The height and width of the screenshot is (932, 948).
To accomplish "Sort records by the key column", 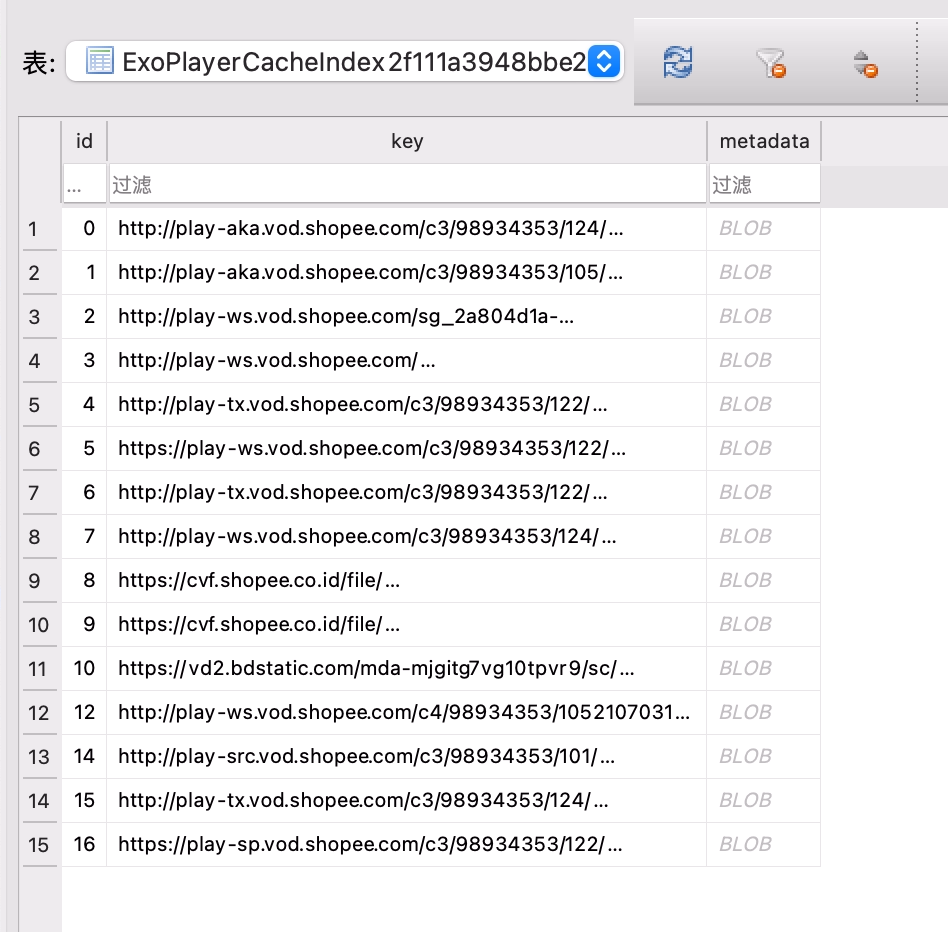I will [x=407, y=141].
